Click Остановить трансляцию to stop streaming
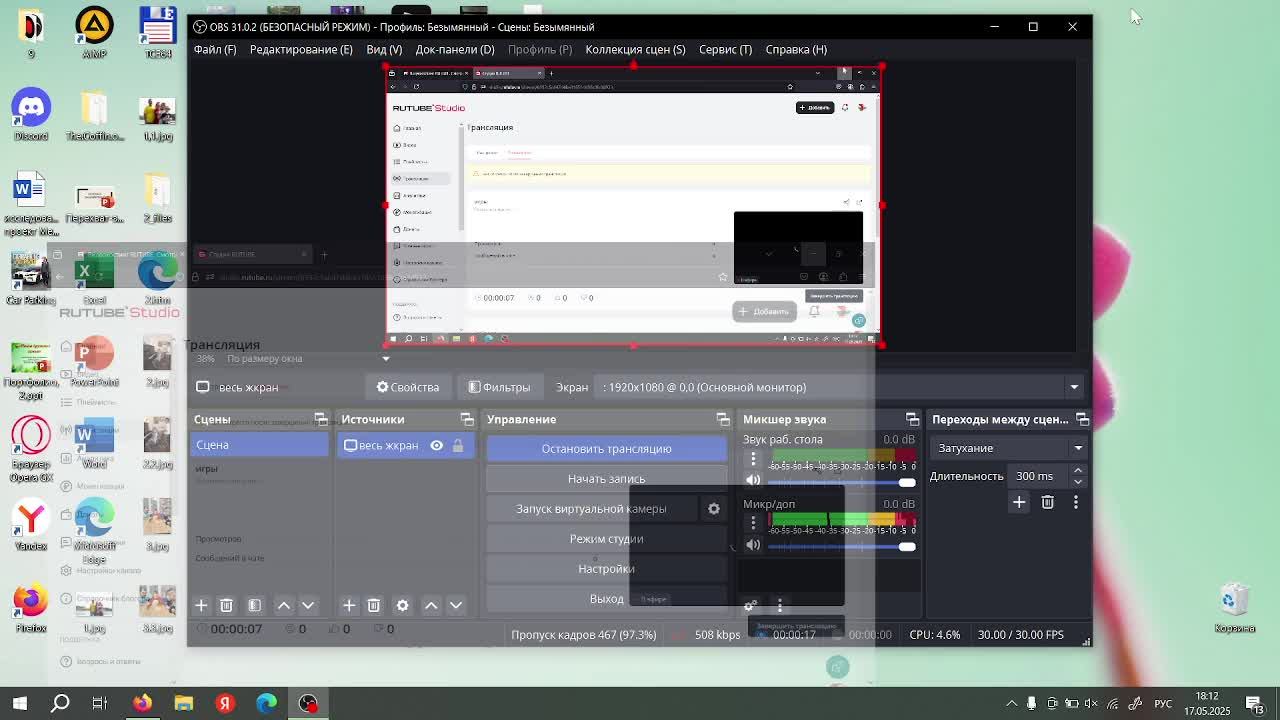 [x=606, y=449]
